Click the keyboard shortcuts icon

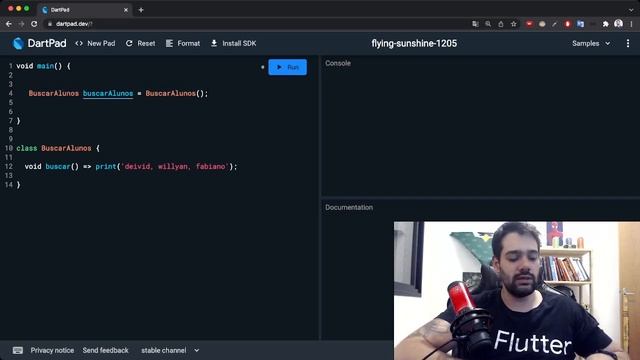pos(18,350)
